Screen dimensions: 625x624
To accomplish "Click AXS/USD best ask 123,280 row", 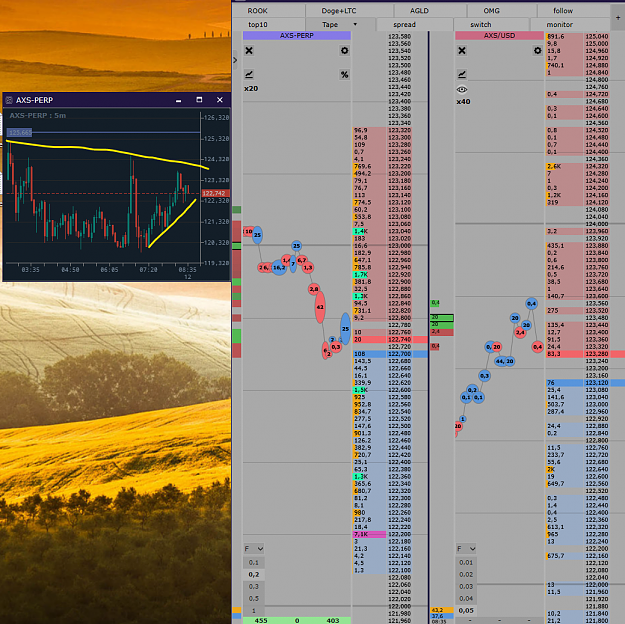I will tap(585, 354).
